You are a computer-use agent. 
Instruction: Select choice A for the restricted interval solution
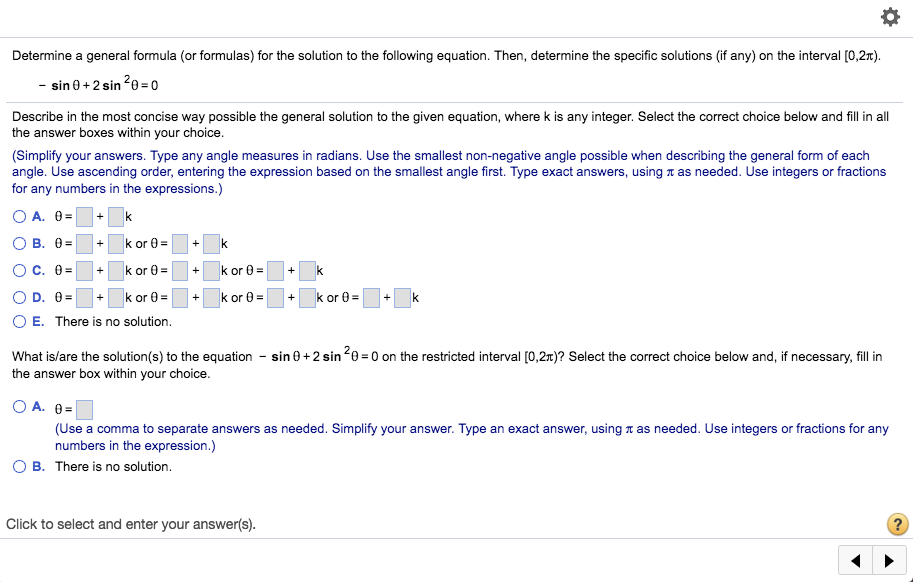pyautogui.click(x=19, y=407)
